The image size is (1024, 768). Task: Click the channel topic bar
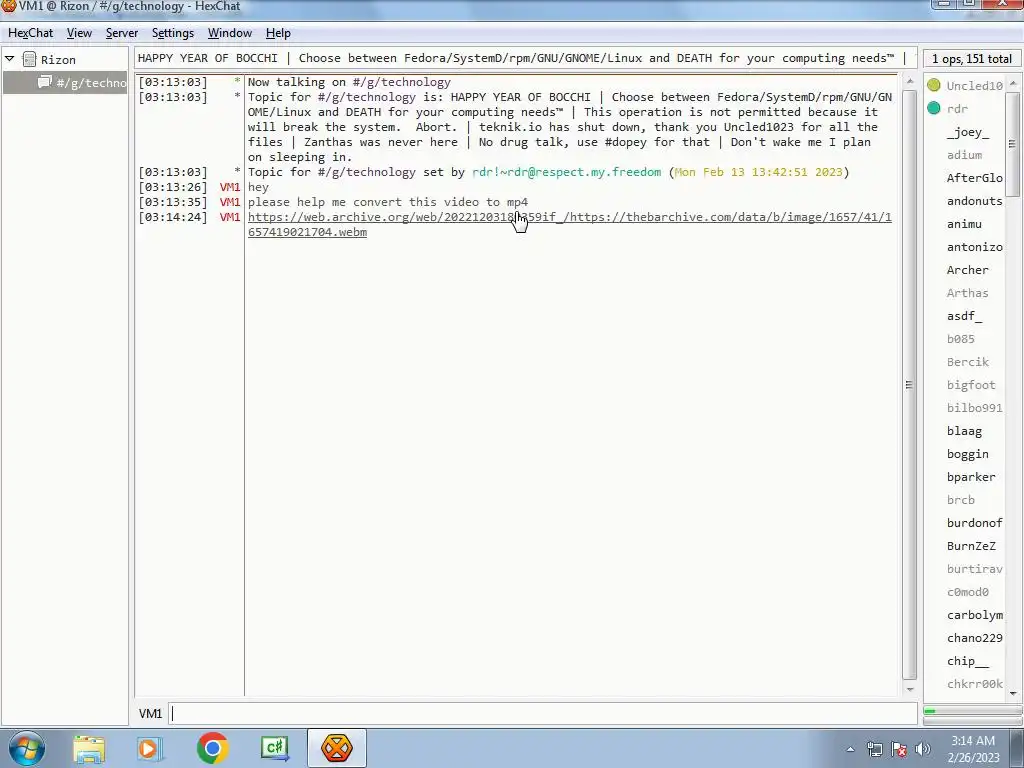526,58
